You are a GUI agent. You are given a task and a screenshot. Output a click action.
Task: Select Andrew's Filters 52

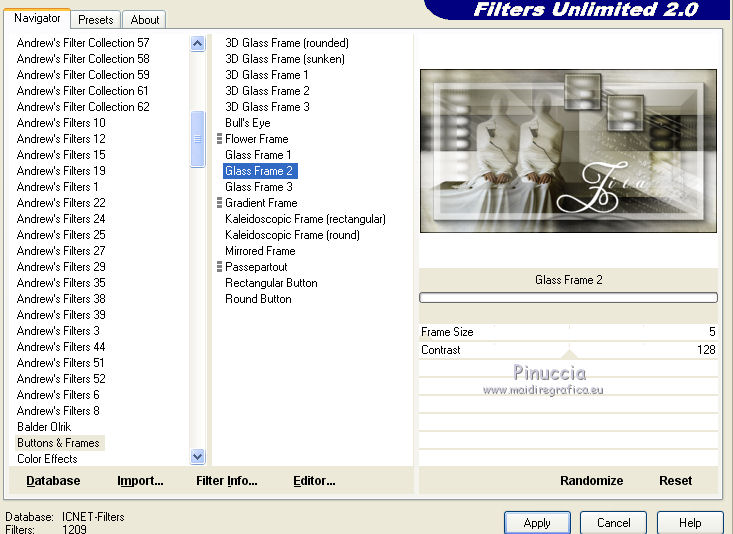[x=61, y=379]
